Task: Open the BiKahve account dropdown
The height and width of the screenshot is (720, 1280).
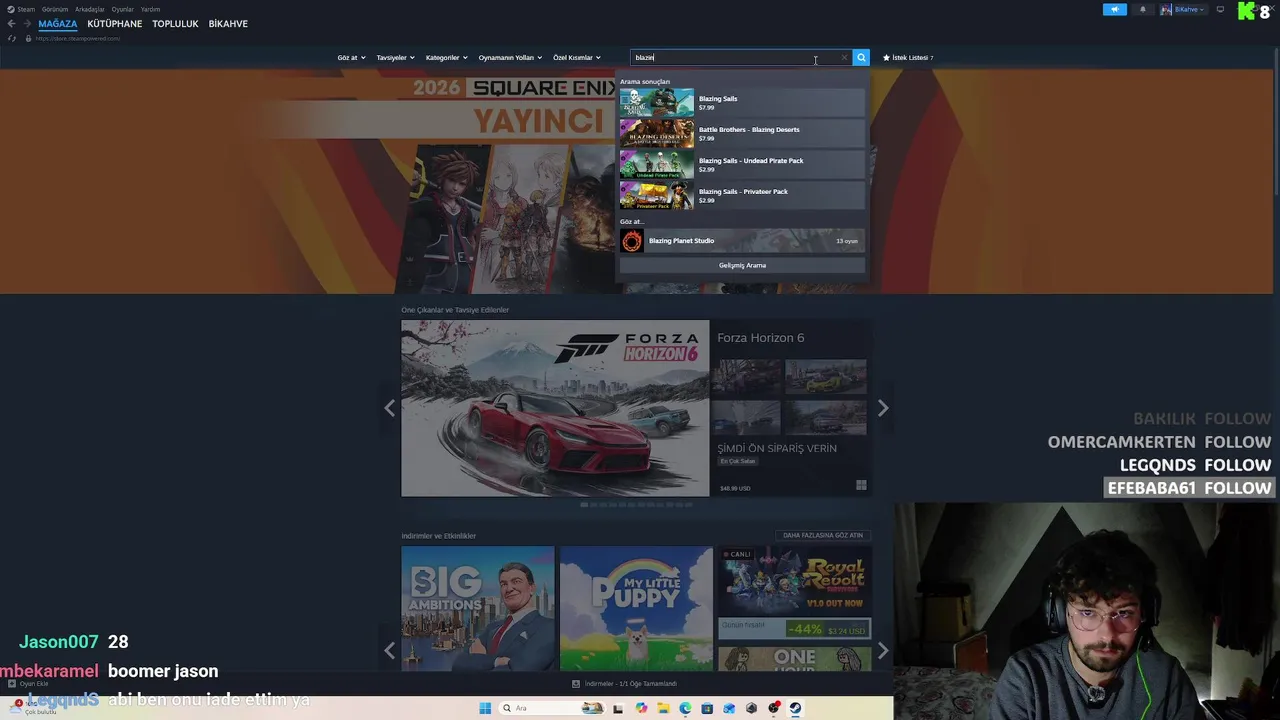Action: coord(1189,9)
